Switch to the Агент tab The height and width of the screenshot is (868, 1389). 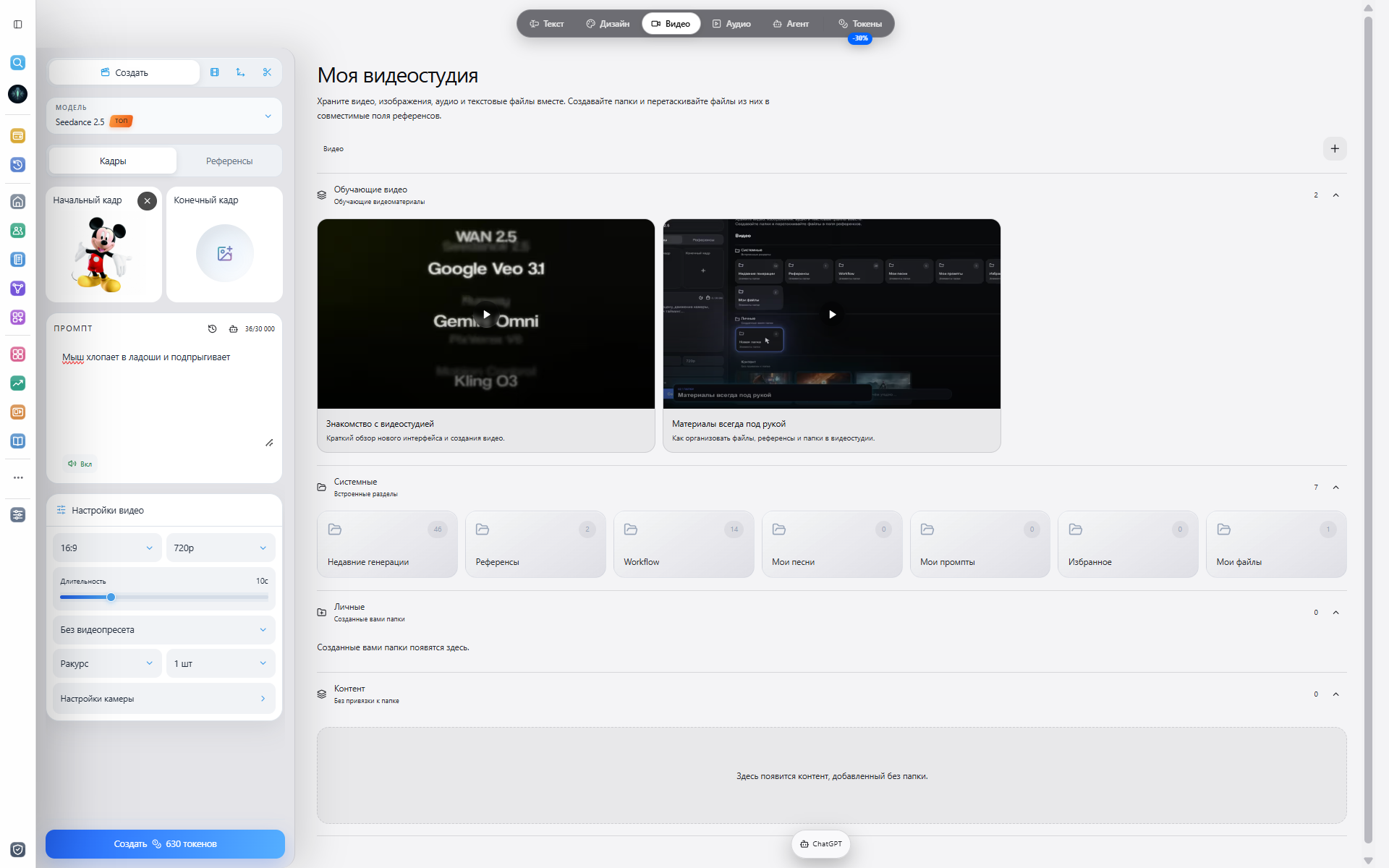pos(791,24)
